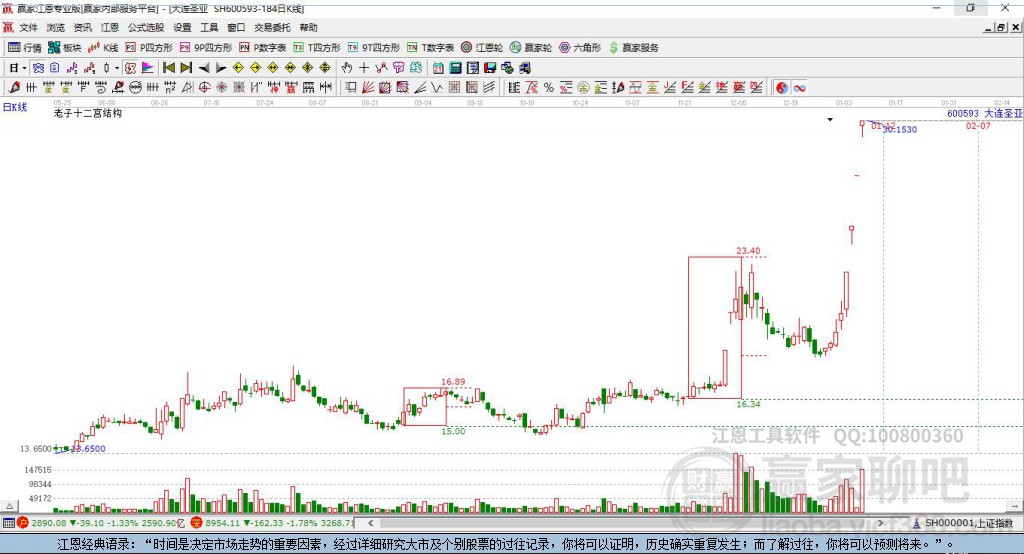
Task: Click the 16.89 price label
Action: (453, 382)
